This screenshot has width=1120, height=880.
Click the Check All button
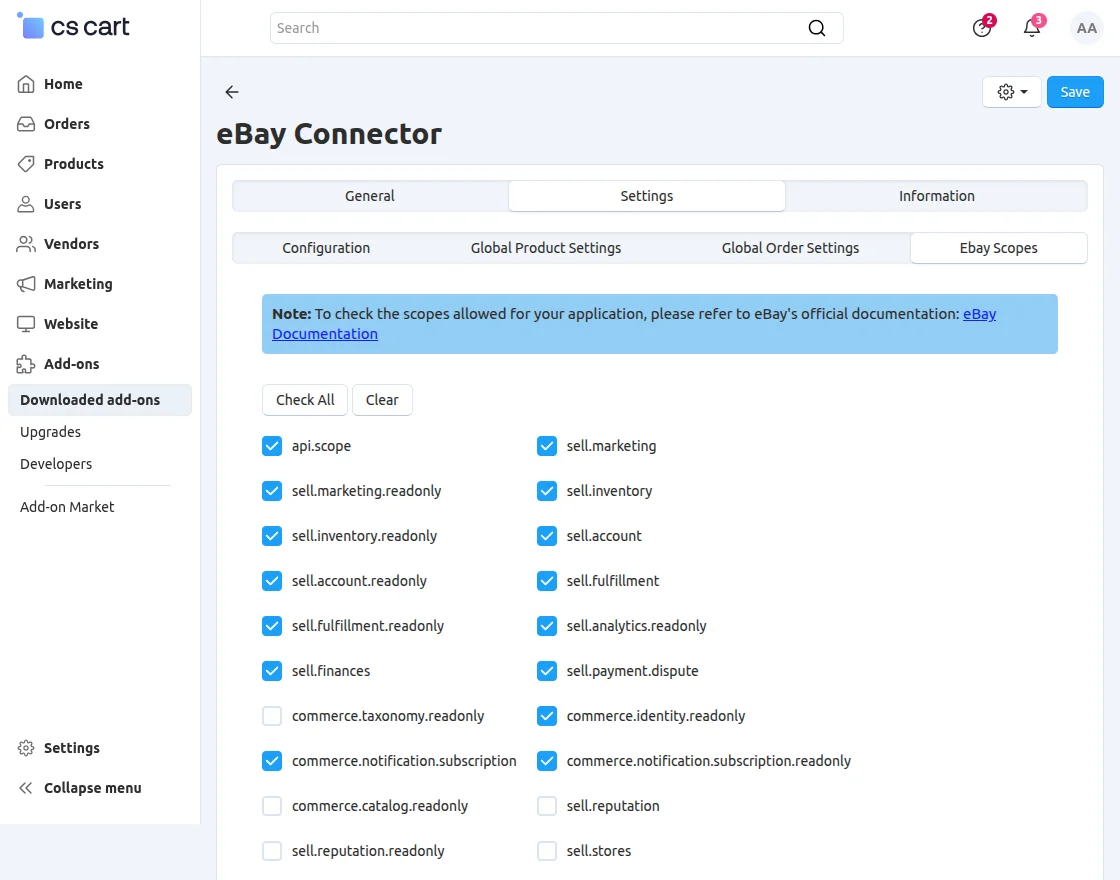[x=305, y=400]
